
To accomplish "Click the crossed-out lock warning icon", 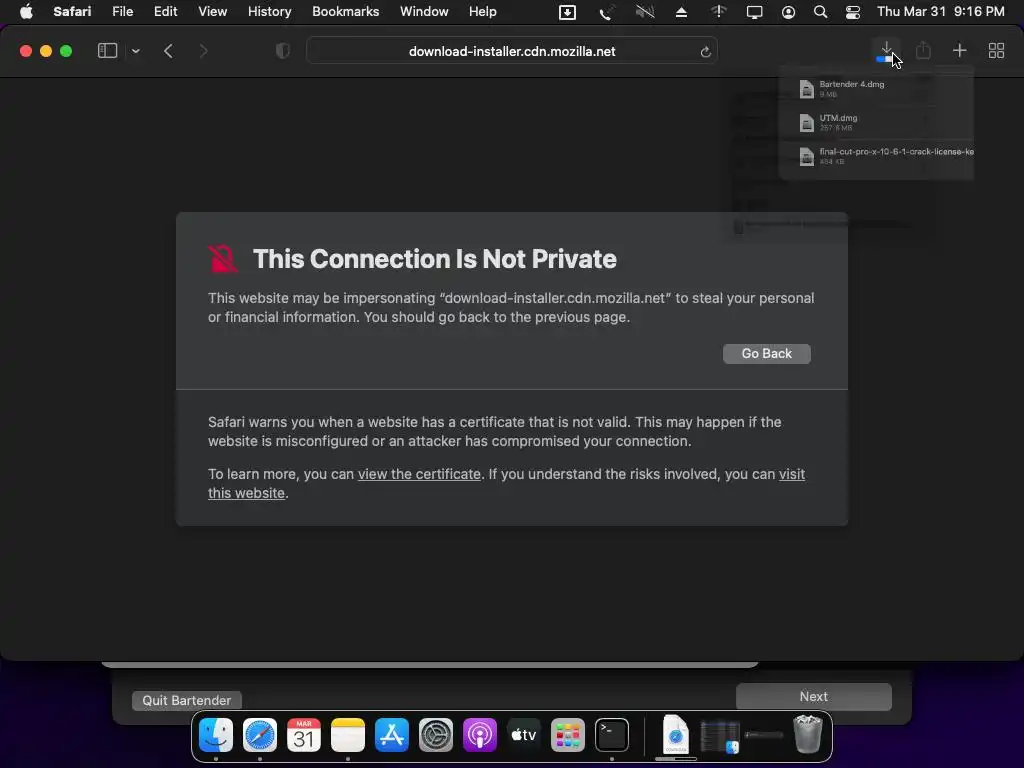I will pyautogui.click(x=223, y=259).
